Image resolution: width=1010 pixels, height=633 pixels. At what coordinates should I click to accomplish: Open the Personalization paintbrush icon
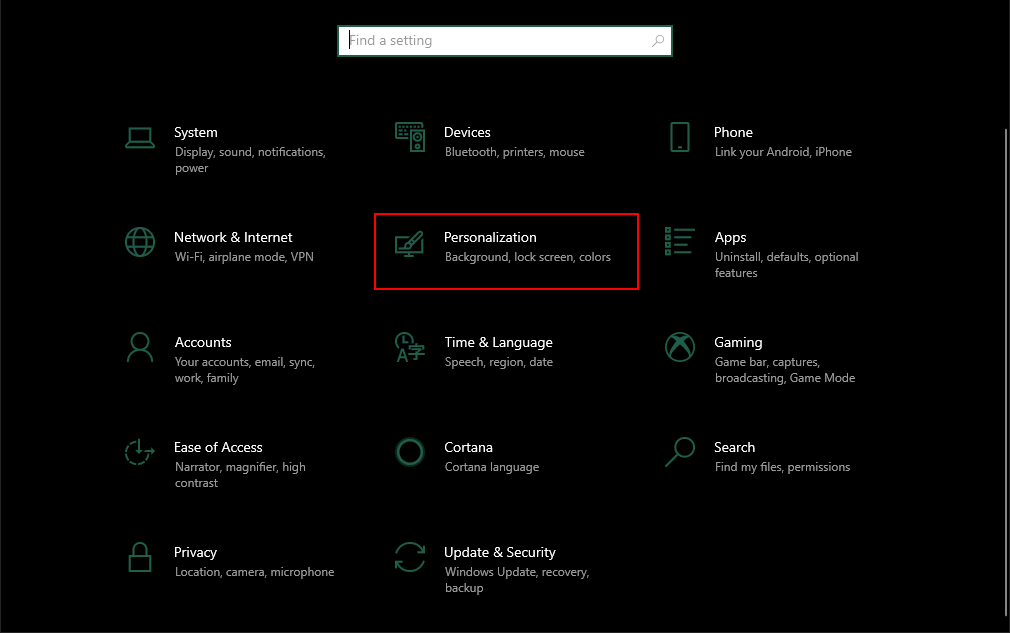point(410,244)
